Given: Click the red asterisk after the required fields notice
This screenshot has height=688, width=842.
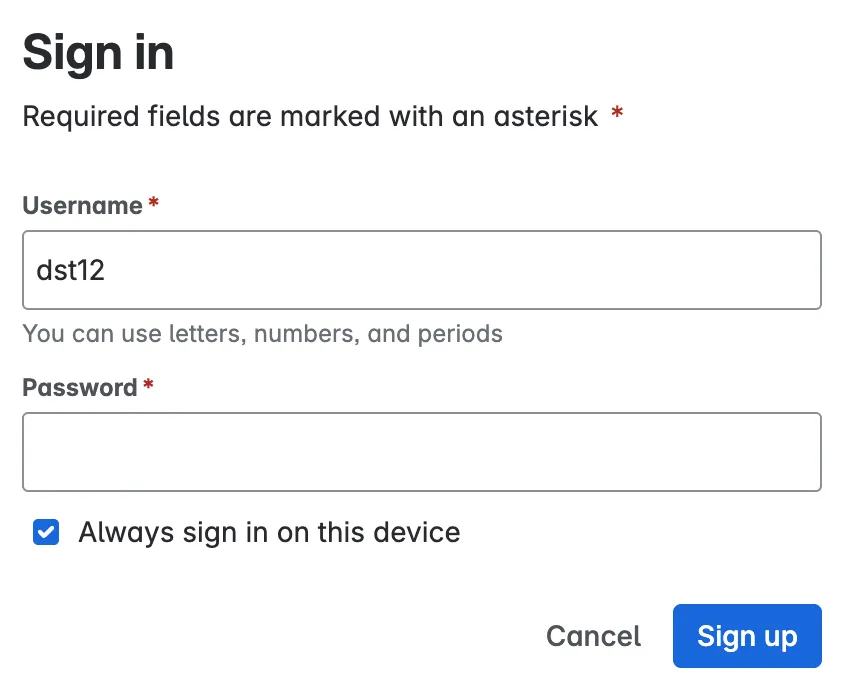Looking at the screenshot, I should (618, 115).
